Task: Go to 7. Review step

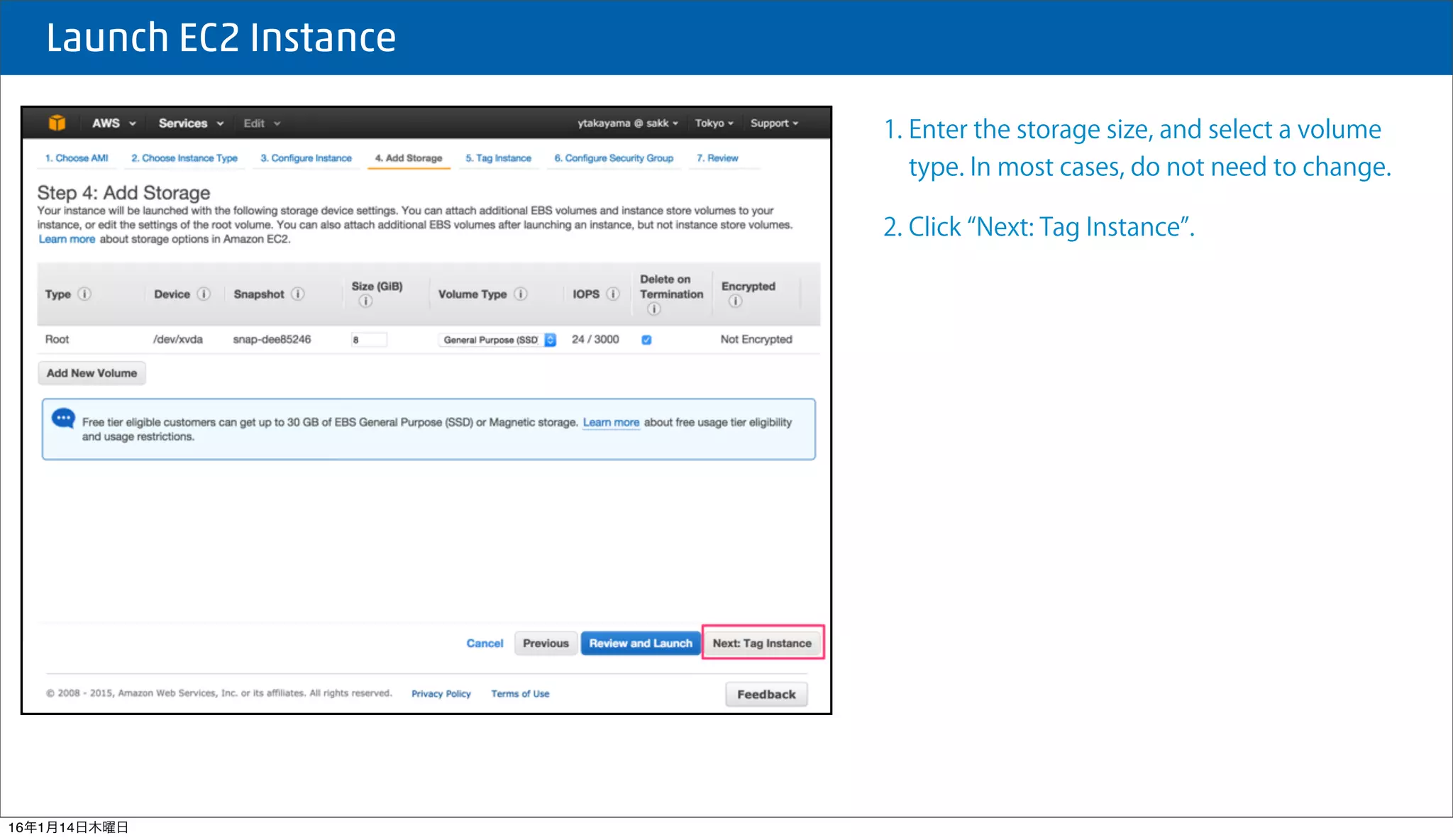Action: (717, 158)
